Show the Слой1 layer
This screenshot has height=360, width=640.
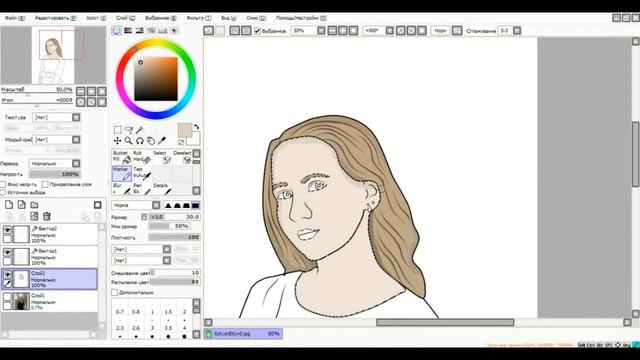(x=7, y=297)
